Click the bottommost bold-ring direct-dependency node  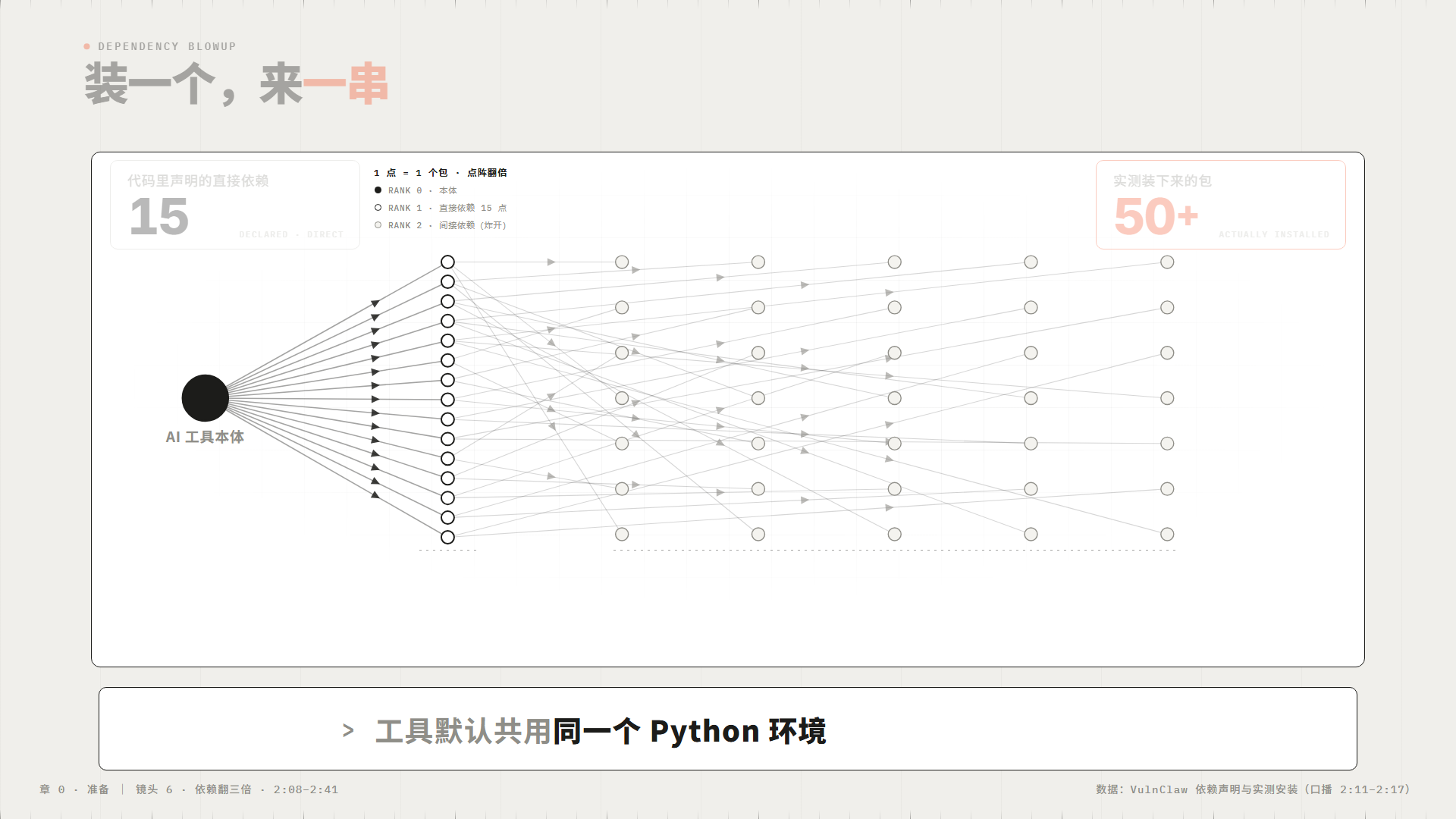pos(447,538)
